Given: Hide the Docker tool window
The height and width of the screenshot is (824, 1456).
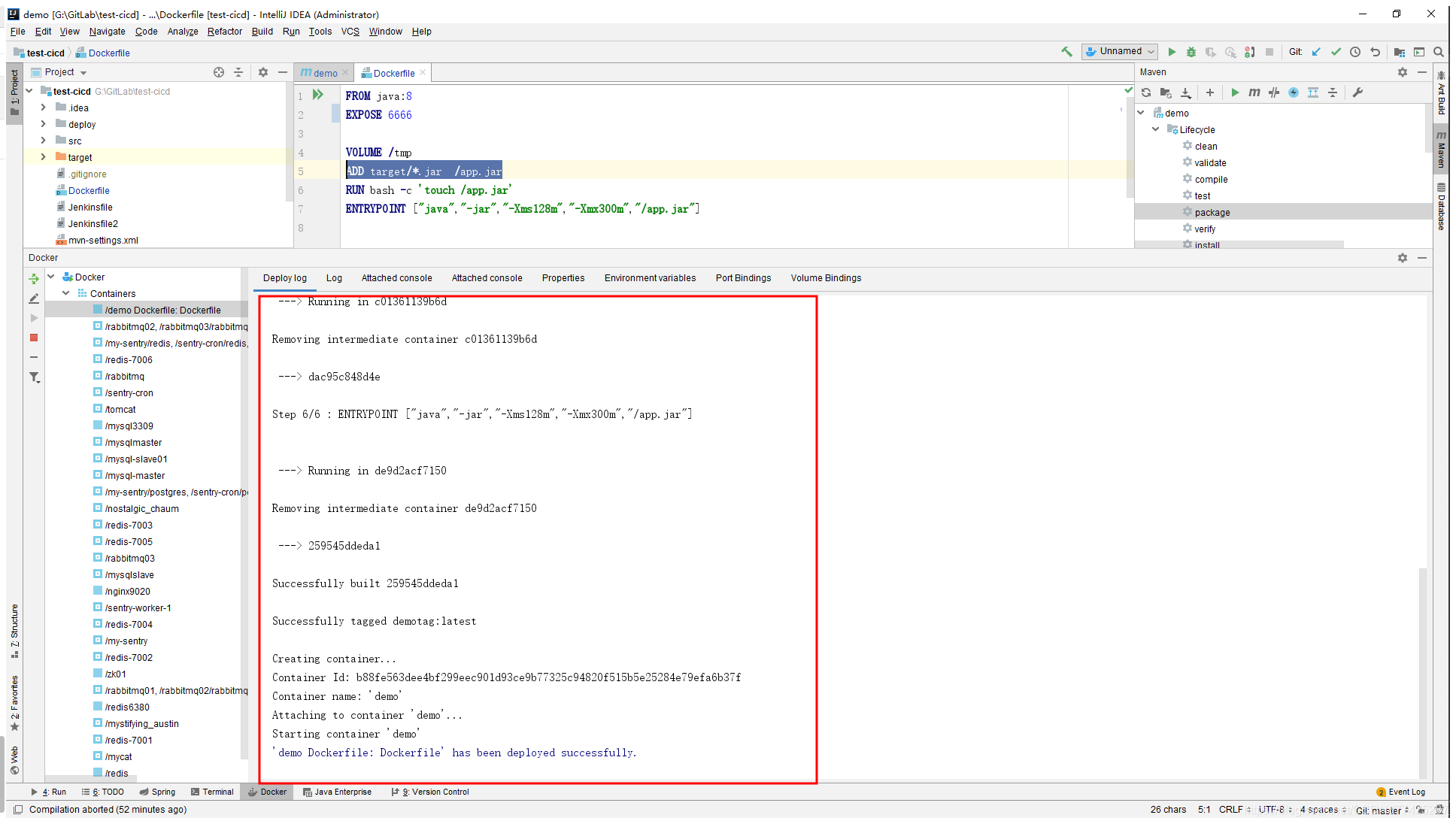Looking at the screenshot, I should point(1422,258).
